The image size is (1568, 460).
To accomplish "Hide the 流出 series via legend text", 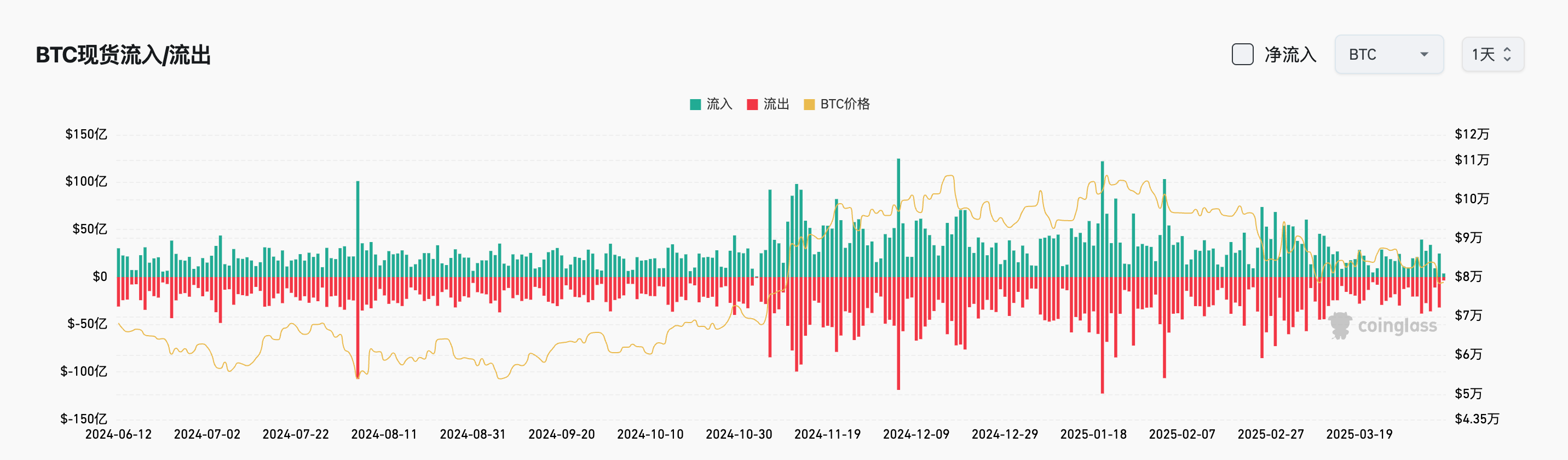I will pos(776,104).
